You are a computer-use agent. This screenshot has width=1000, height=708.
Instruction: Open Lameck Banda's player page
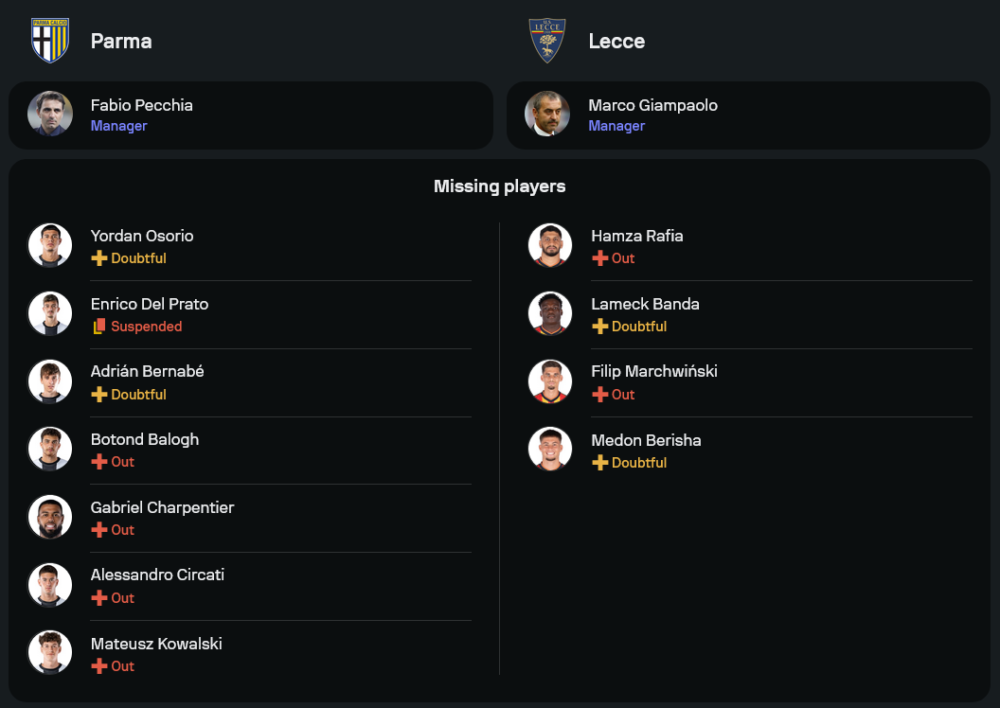(645, 304)
